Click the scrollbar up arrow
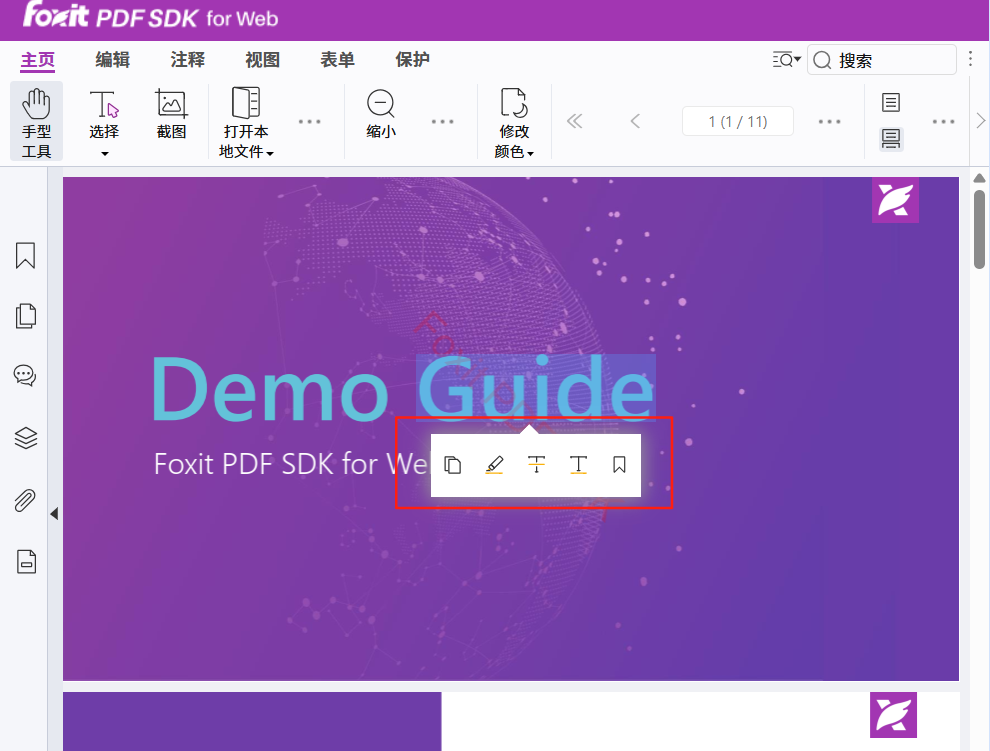This screenshot has width=990, height=751. (979, 179)
